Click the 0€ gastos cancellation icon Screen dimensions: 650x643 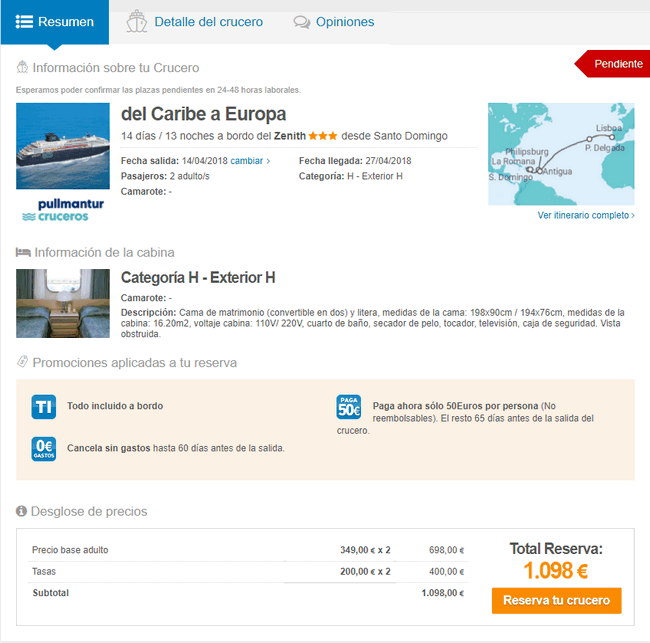coord(43,449)
